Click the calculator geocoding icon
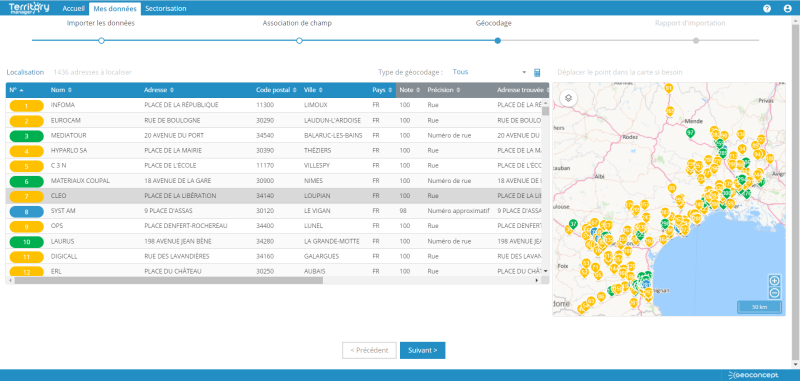Viewport: 800px width, 381px height. [x=537, y=72]
